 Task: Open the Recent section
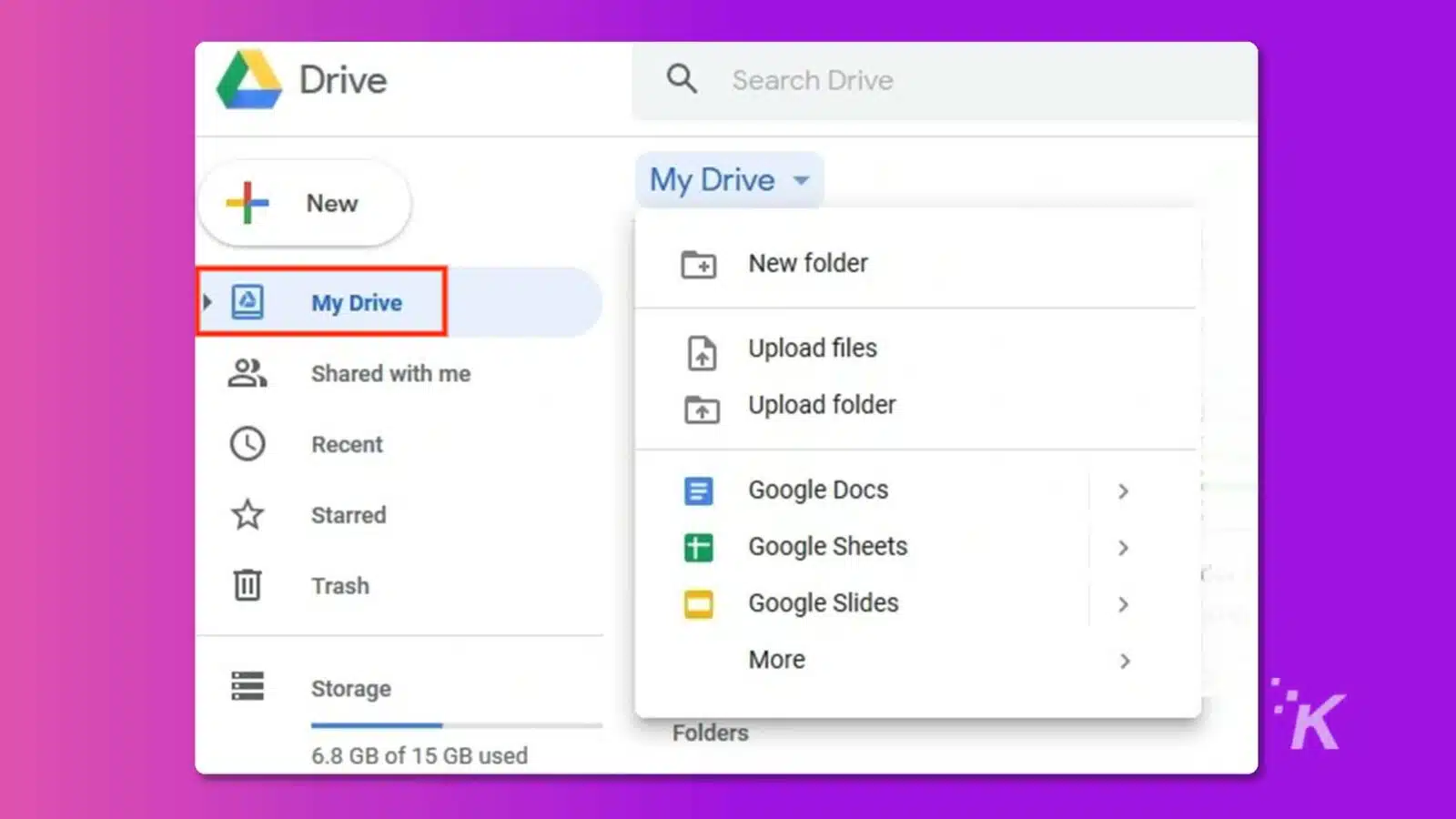pyautogui.click(x=347, y=444)
